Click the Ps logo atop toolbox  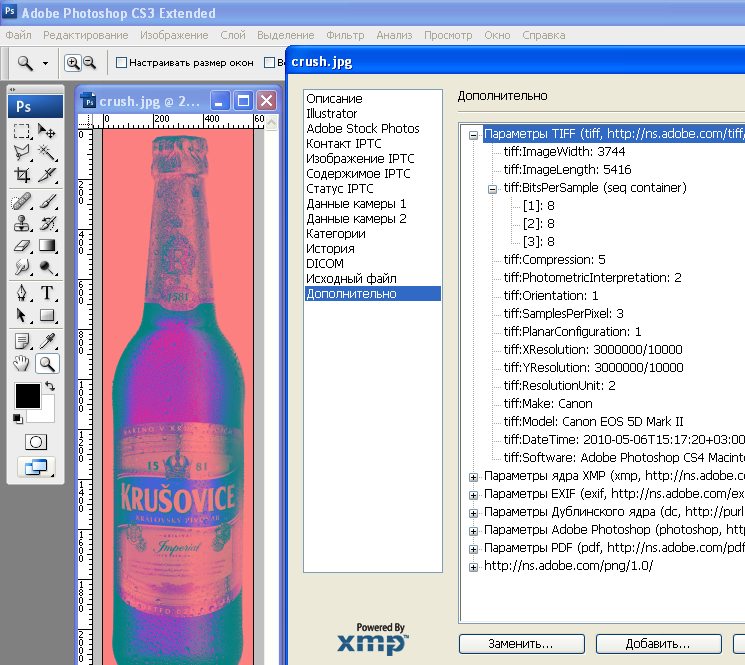35,106
